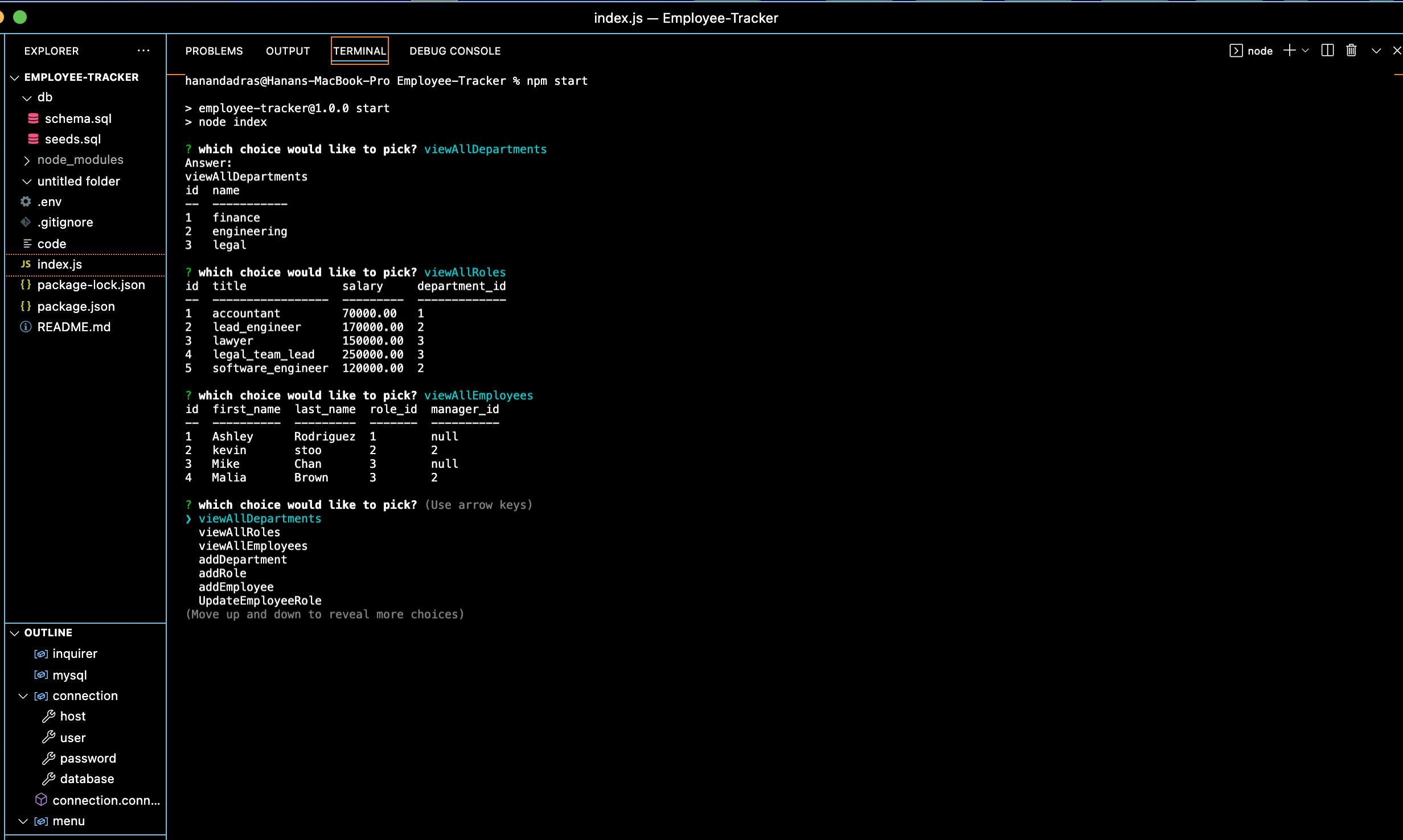Open the Explorer more actions ellipsis
This screenshot has width=1403, height=840.
click(143, 51)
